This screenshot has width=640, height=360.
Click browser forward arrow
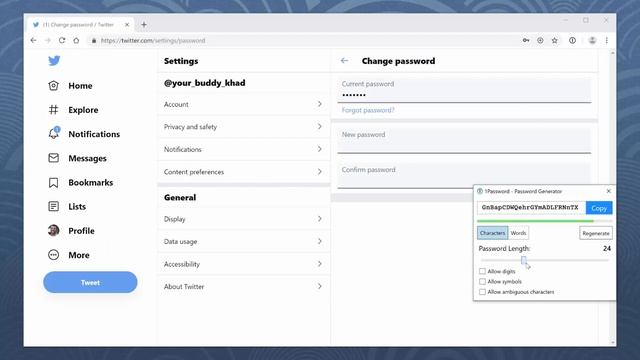[x=48, y=40]
